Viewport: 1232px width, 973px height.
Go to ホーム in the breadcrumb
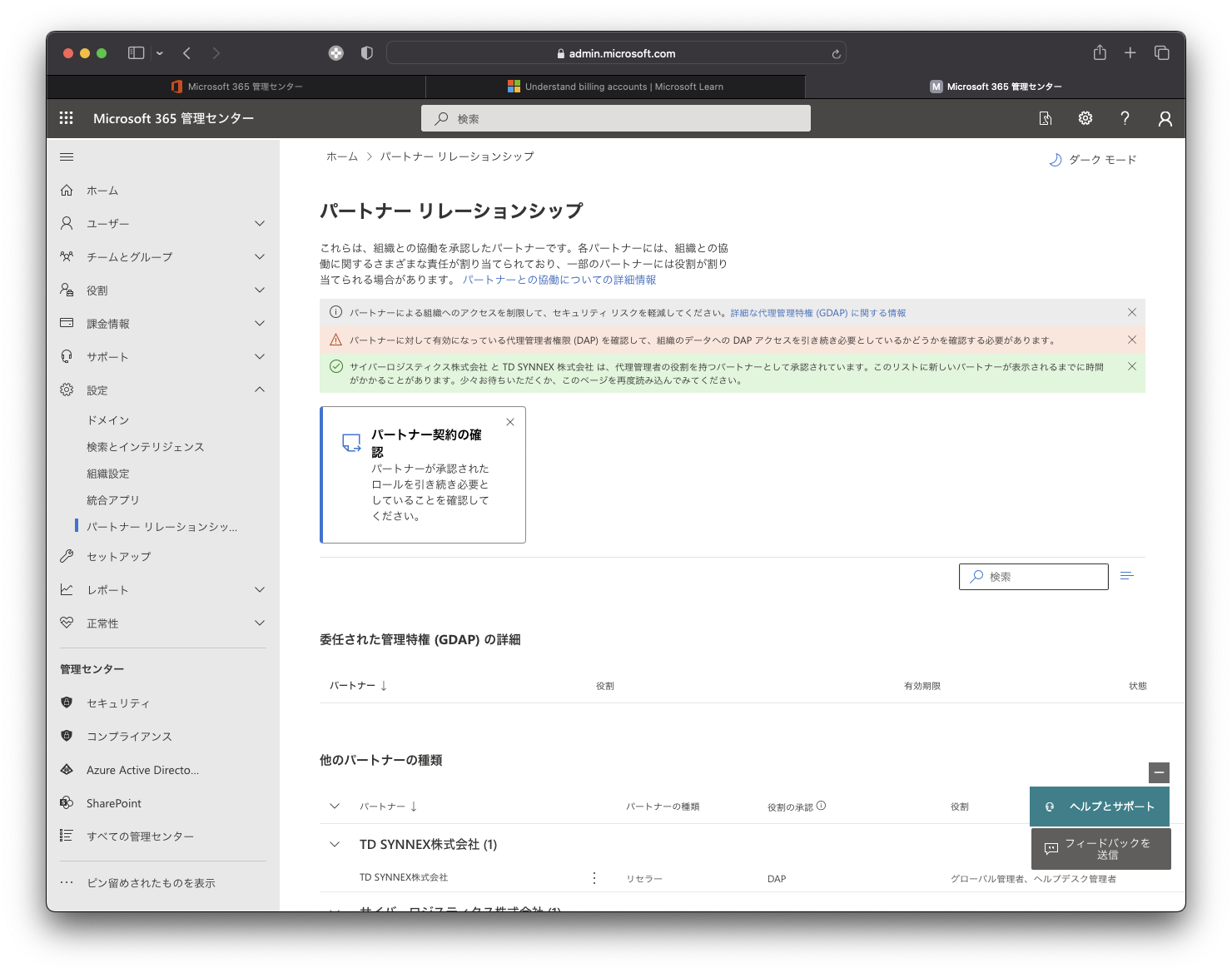pyautogui.click(x=342, y=156)
